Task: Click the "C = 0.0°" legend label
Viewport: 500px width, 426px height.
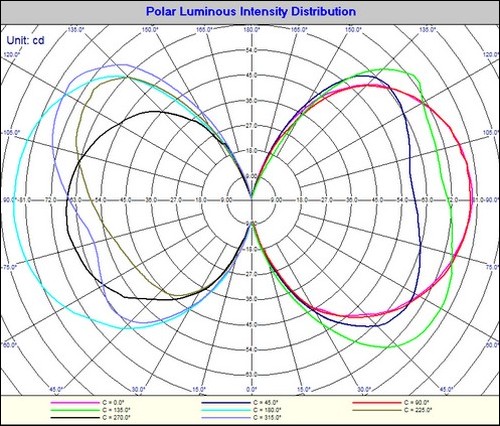Action: (x=113, y=403)
